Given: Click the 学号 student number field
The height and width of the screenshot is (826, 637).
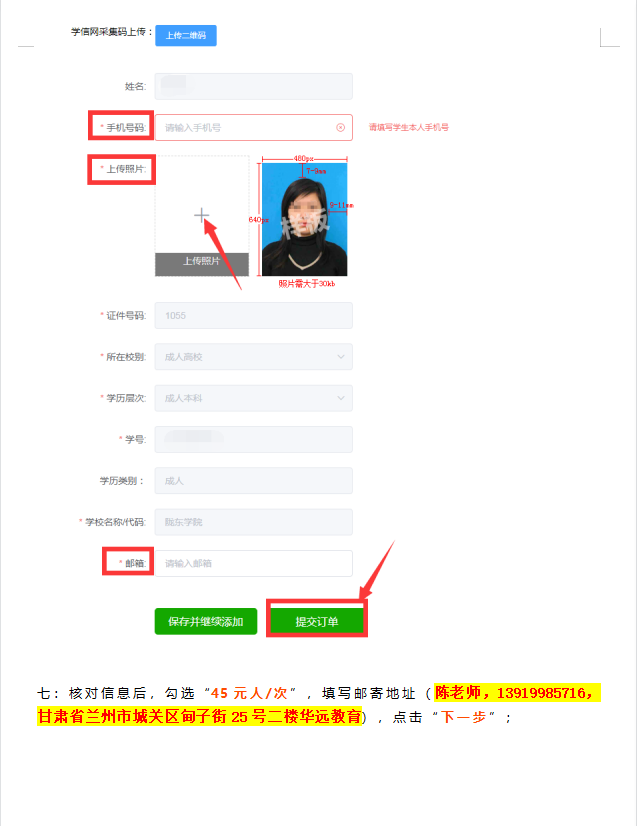Looking at the screenshot, I should click(x=253, y=439).
